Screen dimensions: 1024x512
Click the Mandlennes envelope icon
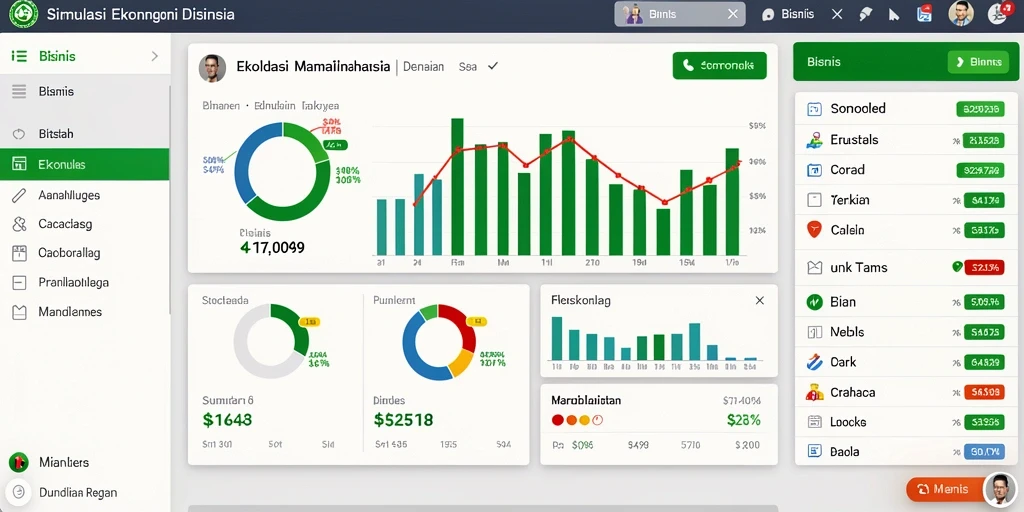tap(19, 312)
